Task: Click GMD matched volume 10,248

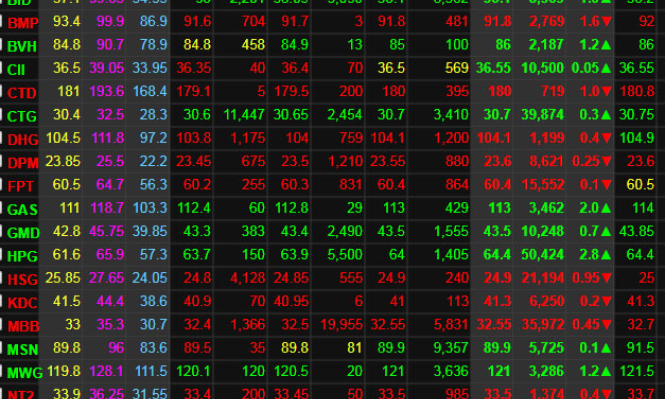Action: (542, 231)
